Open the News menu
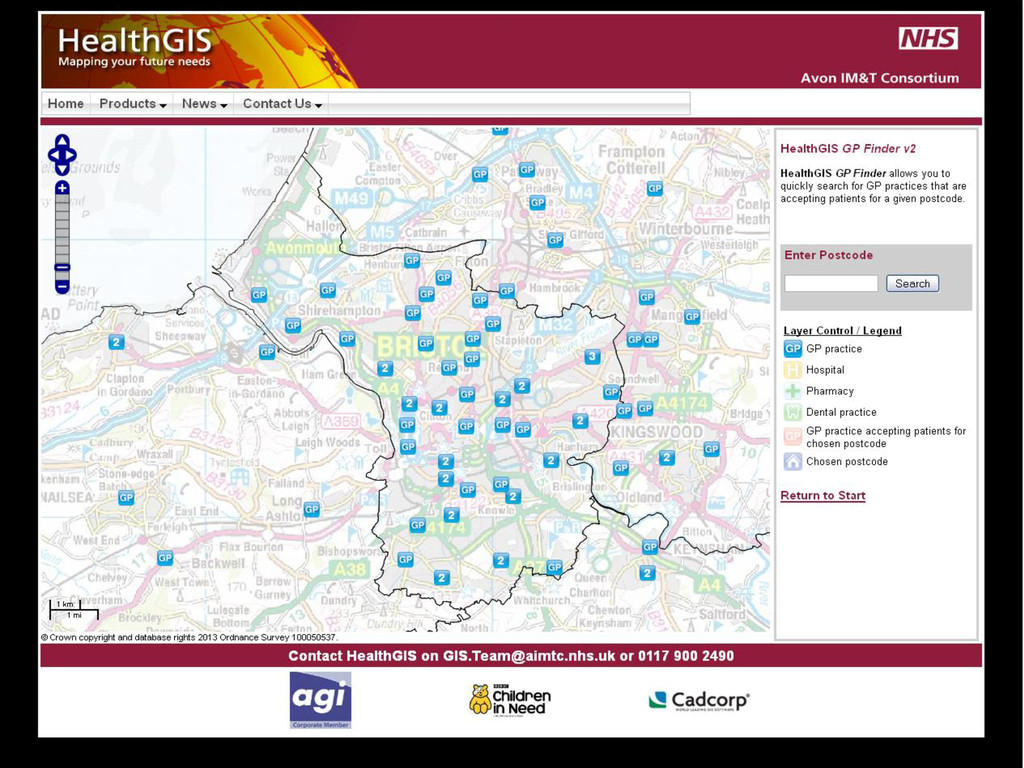Viewport: 1024px width, 768px height. pyautogui.click(x=204, y=104)
